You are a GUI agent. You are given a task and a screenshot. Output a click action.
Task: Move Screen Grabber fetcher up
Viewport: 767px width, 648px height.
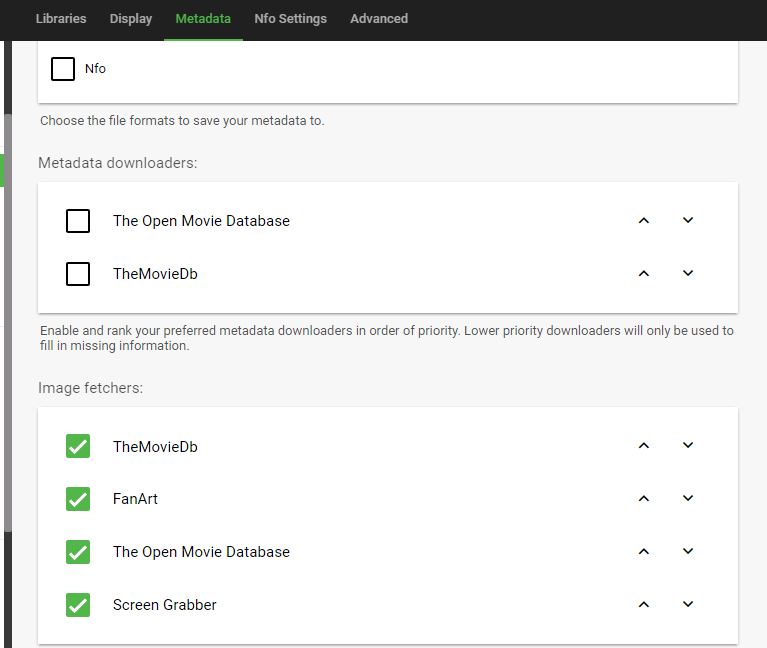[x=644, y=605]
